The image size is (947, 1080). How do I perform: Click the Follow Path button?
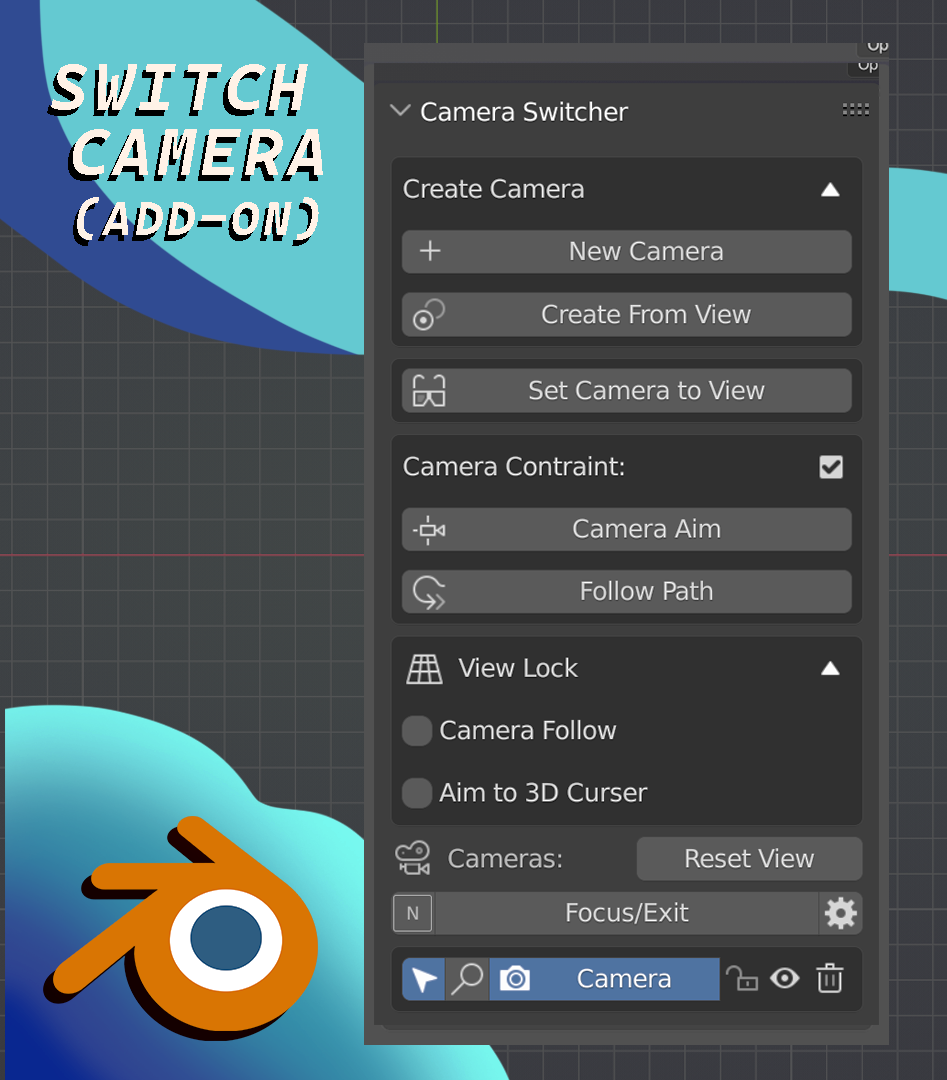click(x=627, y=591)
